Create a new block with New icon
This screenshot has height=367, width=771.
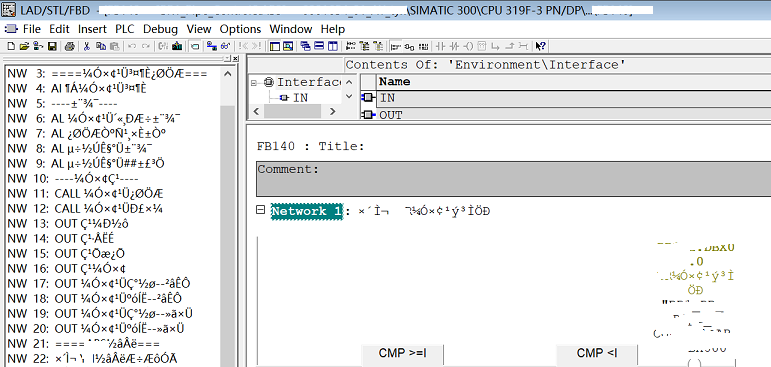10,46
